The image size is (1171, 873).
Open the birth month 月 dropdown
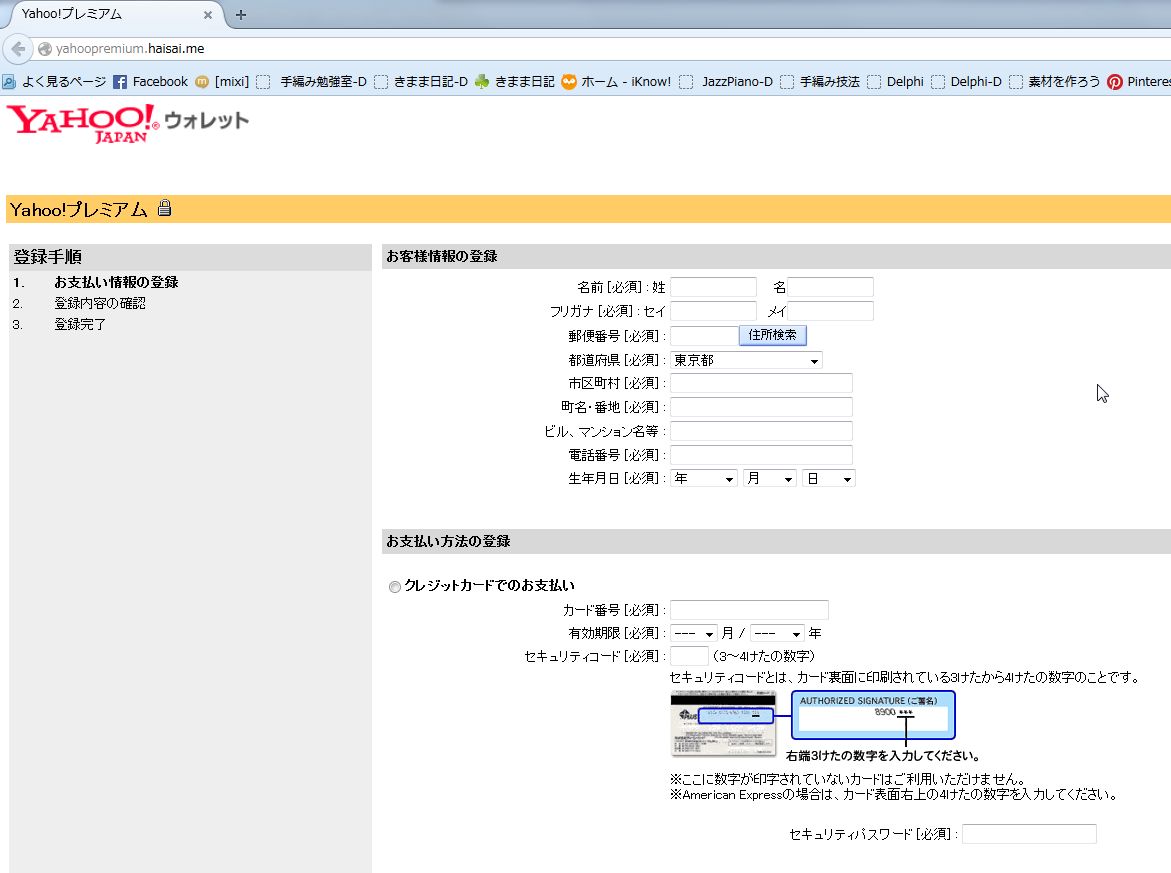point(769,478)
